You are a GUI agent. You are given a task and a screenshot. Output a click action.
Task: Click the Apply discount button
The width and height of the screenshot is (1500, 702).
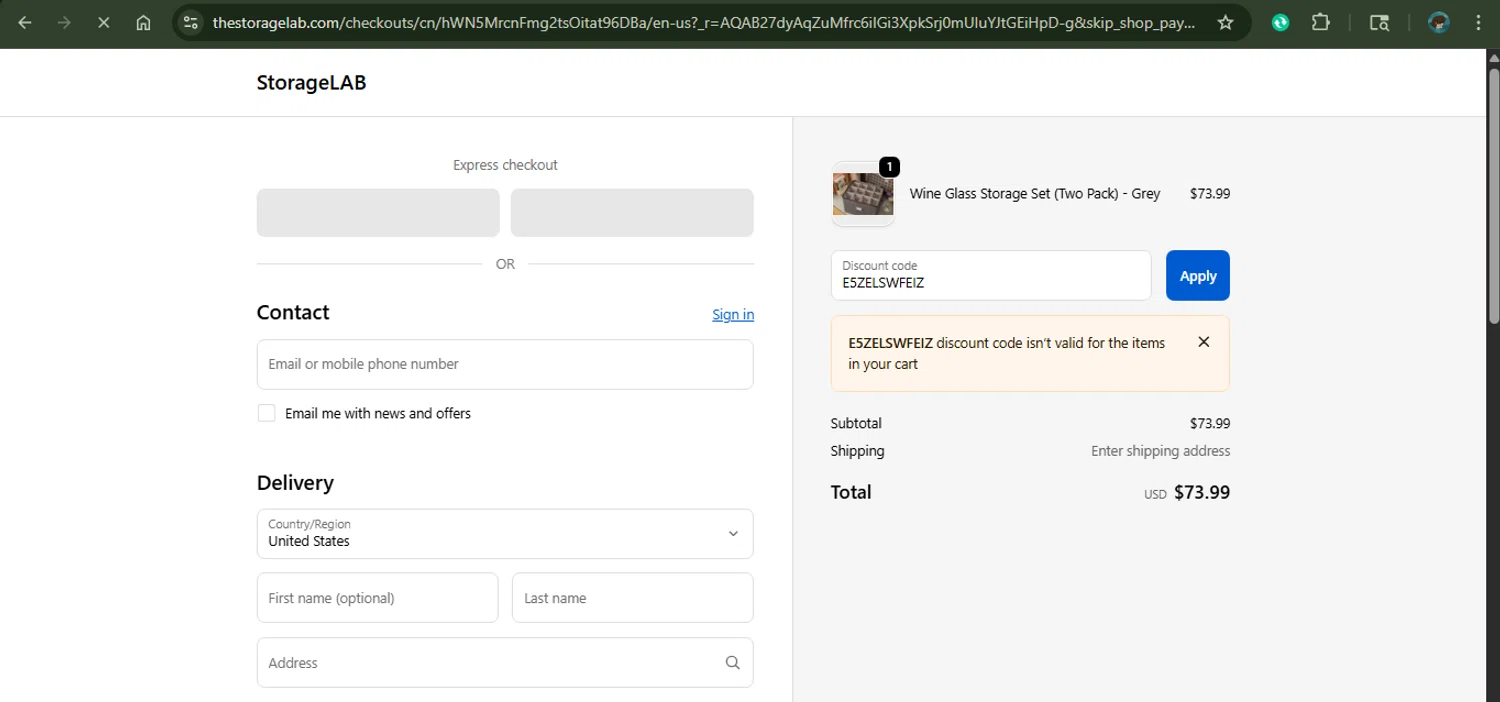click(1198, 276)
